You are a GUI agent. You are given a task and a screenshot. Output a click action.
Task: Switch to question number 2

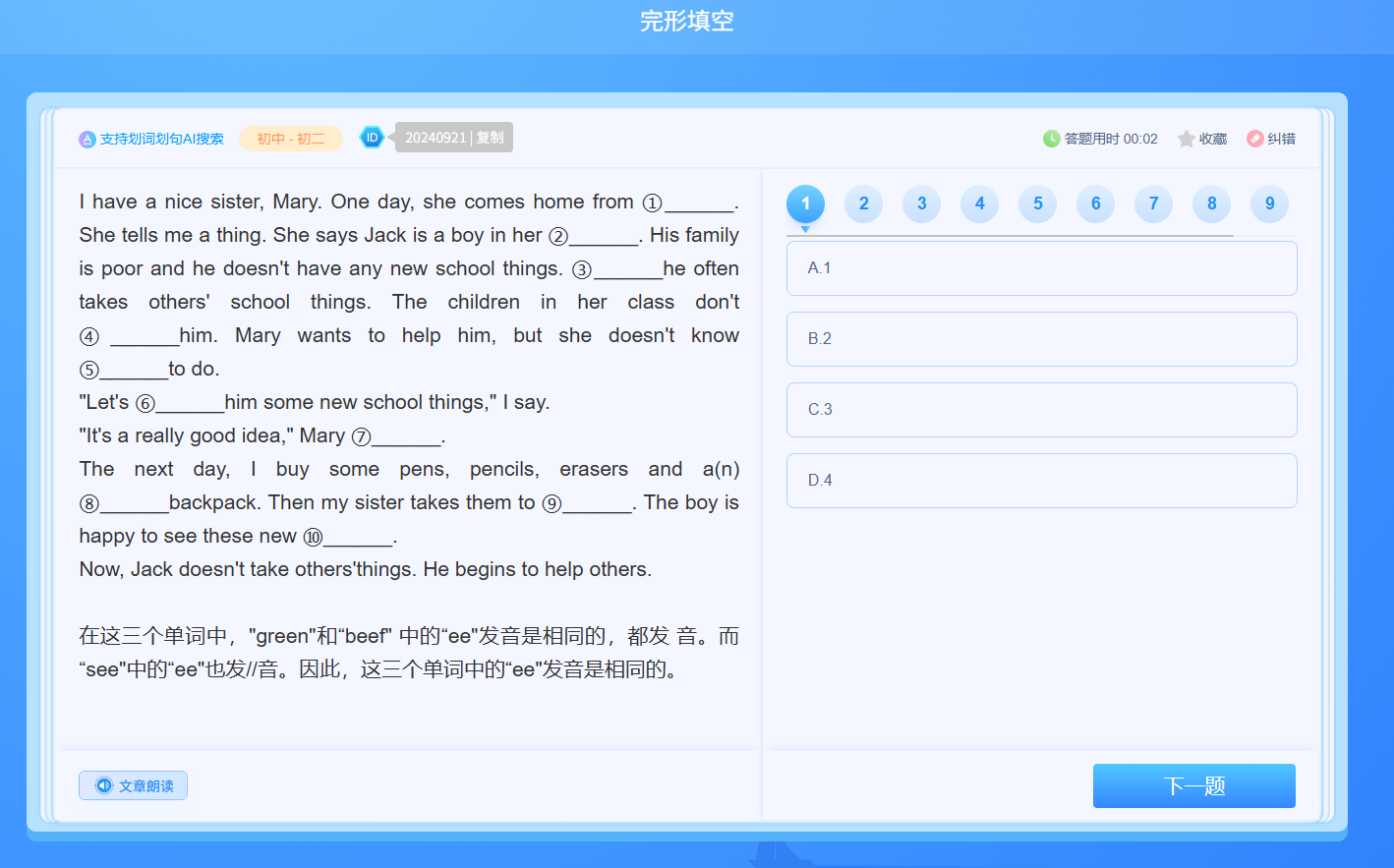click(x=863, y=203)
